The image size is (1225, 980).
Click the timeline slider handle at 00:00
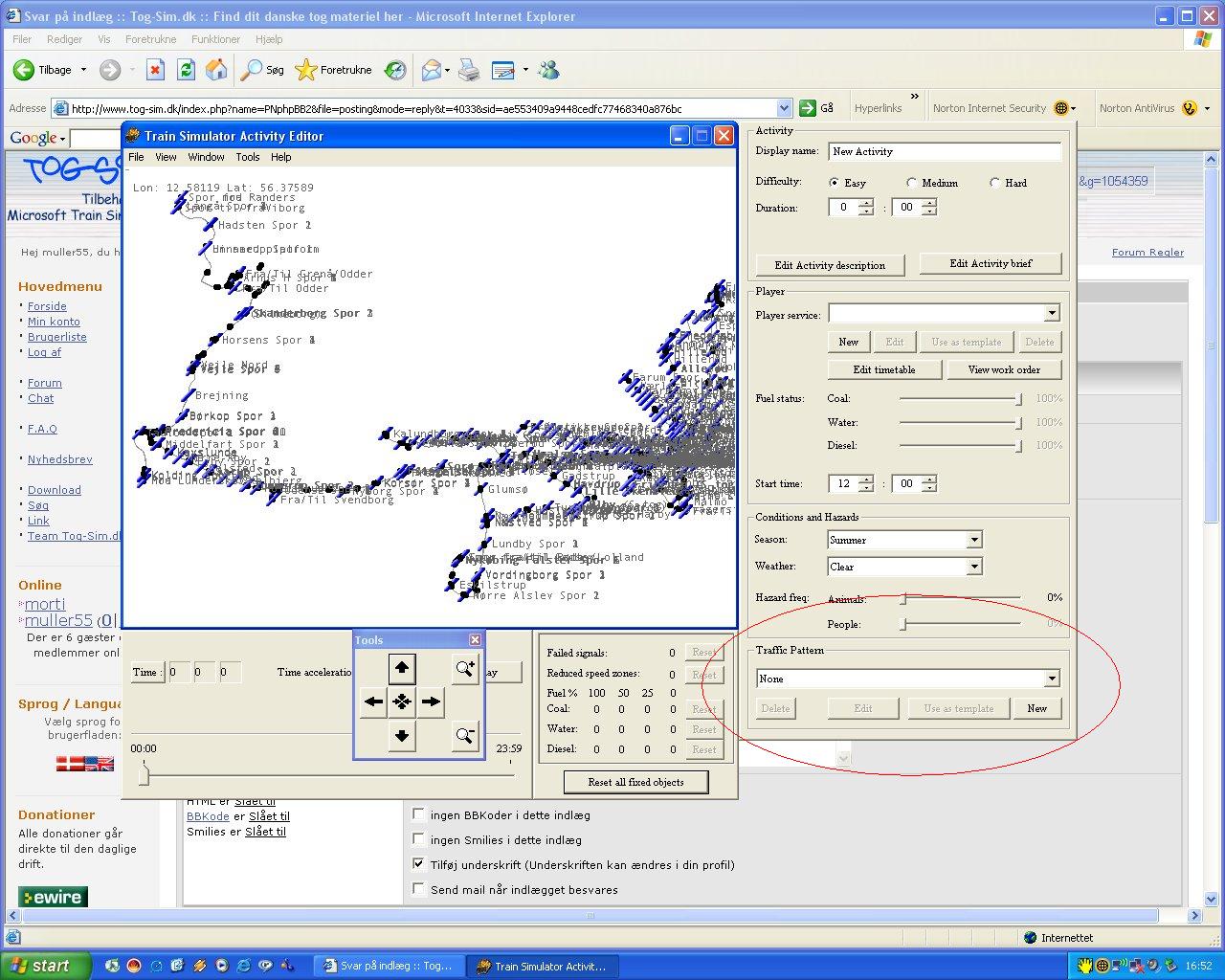point(144,774)
